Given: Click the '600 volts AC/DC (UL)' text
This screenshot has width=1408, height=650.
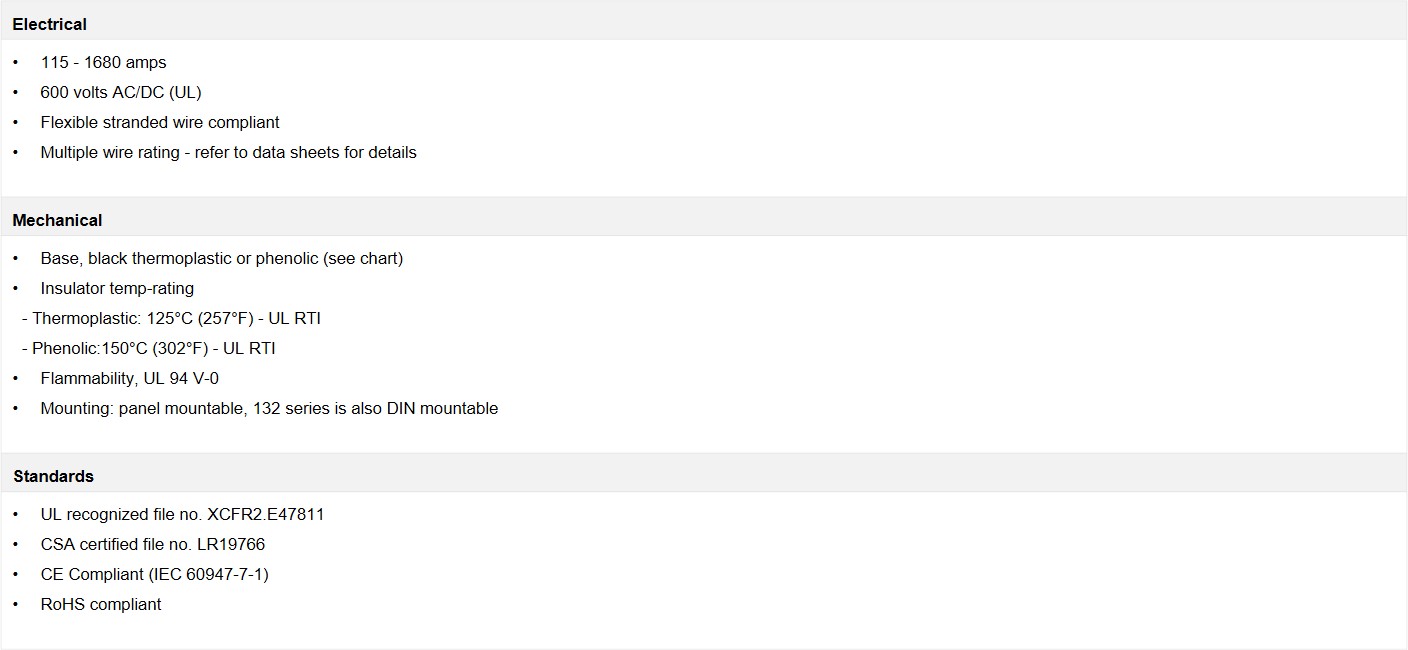Looking at the screenshot, I should tap(121, 92).
